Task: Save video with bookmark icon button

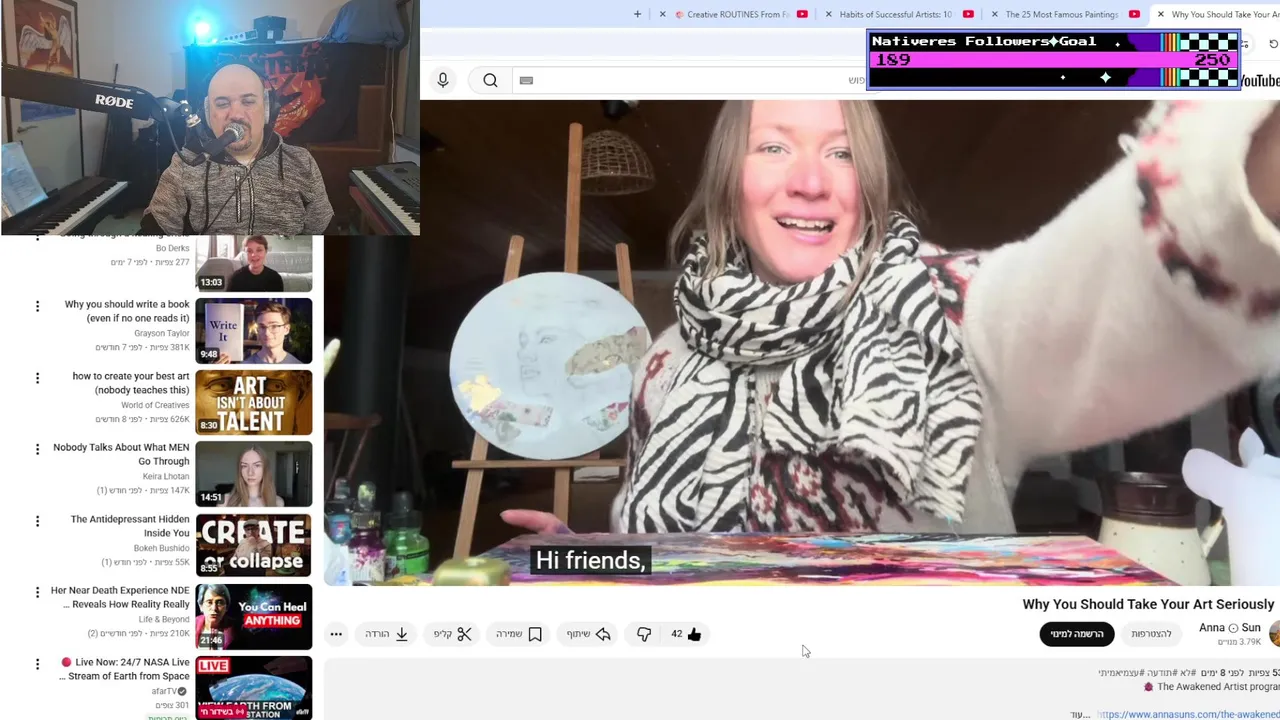Action: 519,634
